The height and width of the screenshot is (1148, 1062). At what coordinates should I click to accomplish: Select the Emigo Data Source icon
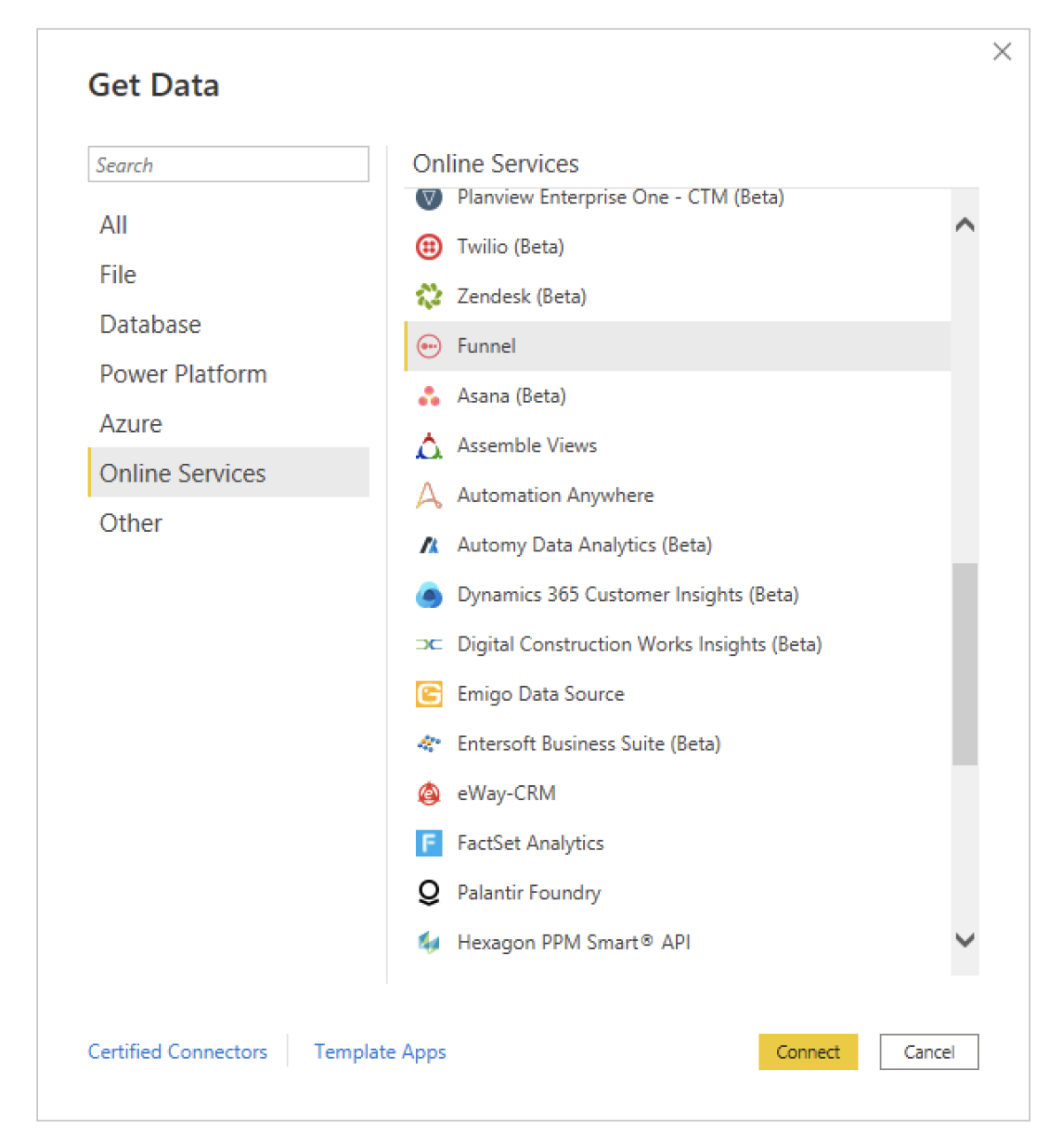click(x=428, y=694)
